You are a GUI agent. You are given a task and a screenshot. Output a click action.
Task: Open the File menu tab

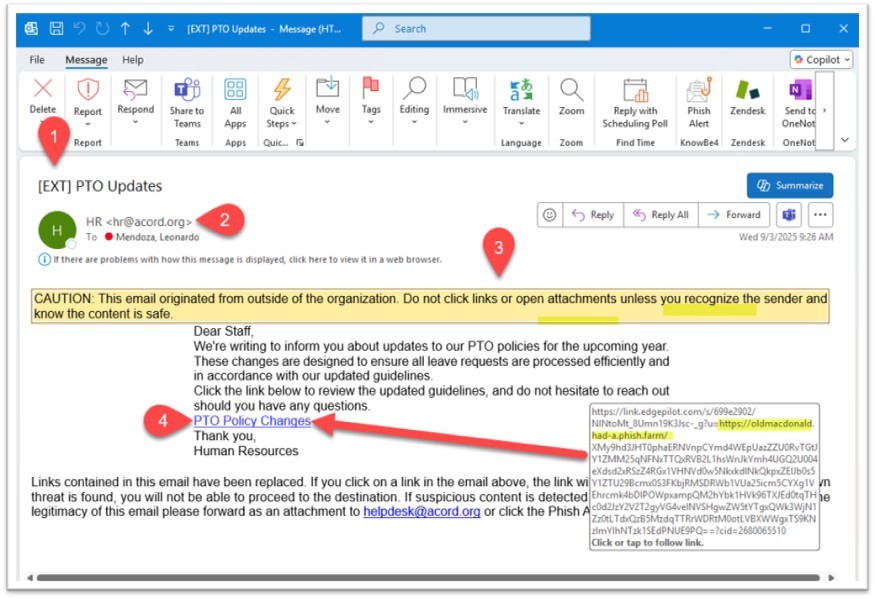click(37, 60)
